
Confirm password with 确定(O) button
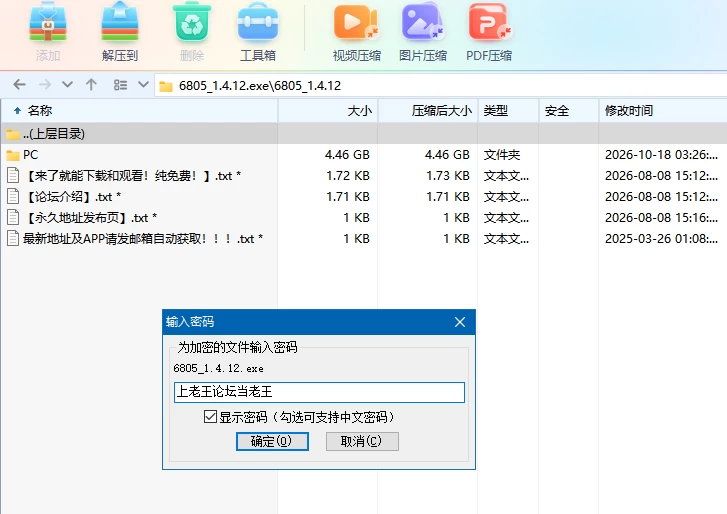tap(272, 441)
